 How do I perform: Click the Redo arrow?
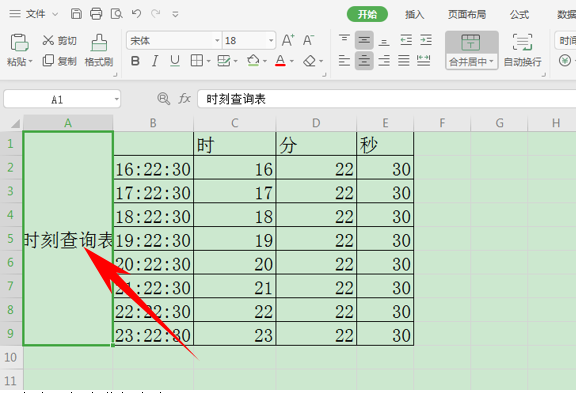pyautogui.click(x=156, y=14)
